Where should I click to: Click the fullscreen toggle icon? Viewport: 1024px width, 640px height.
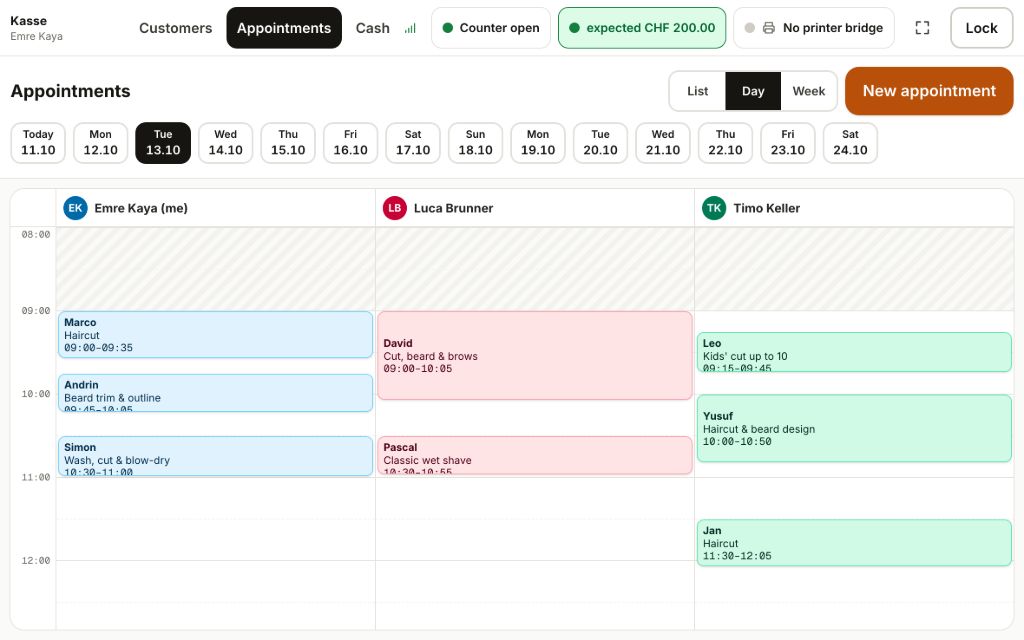922,28
